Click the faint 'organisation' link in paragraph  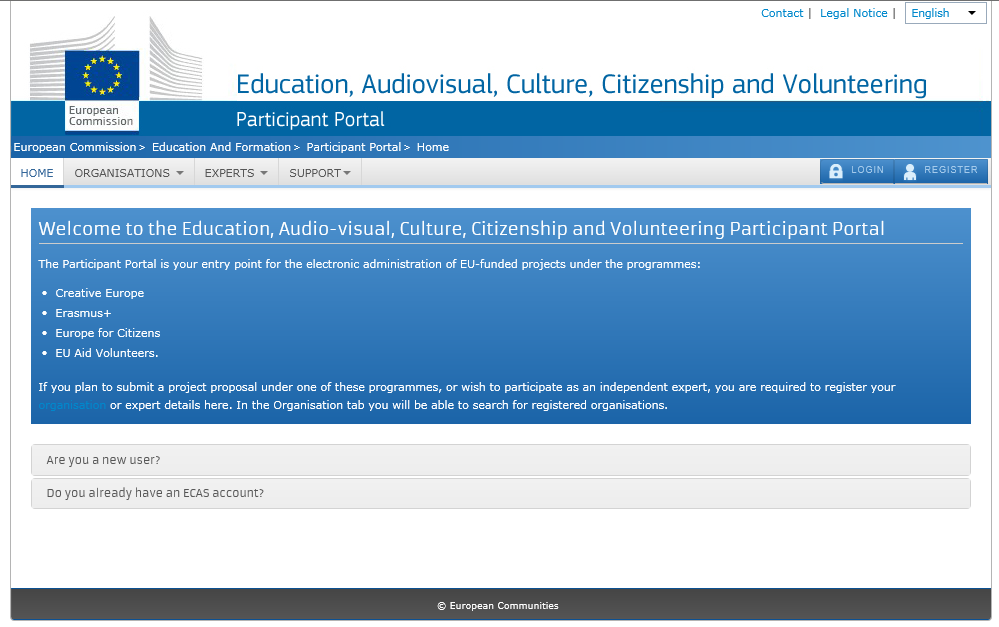pos(72,405)
